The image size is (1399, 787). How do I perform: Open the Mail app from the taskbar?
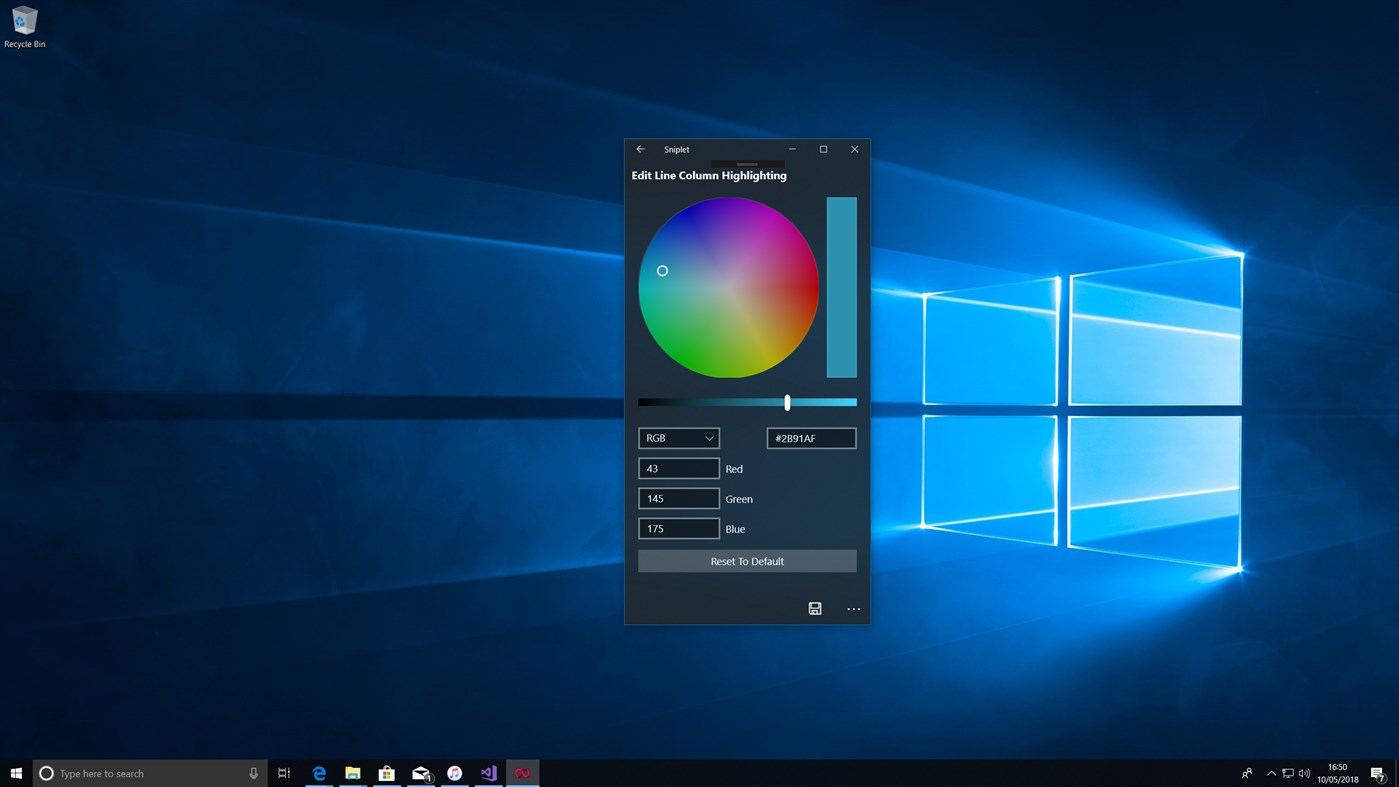click(x=421, y=773)
